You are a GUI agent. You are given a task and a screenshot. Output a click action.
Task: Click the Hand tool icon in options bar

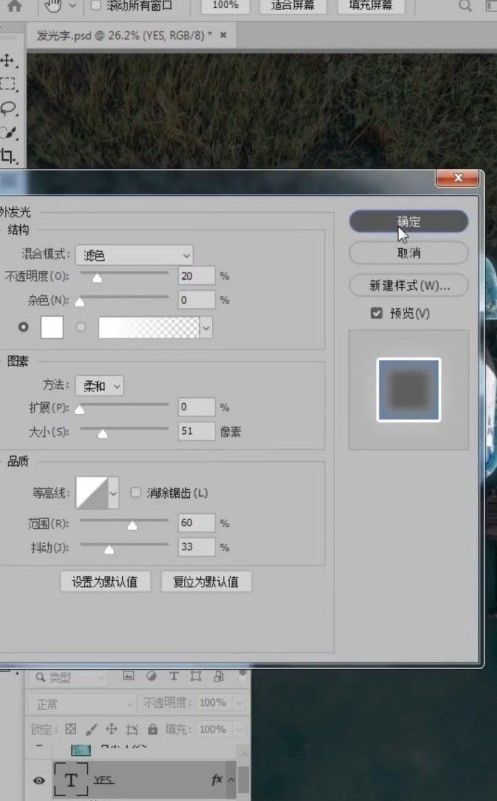53,6
